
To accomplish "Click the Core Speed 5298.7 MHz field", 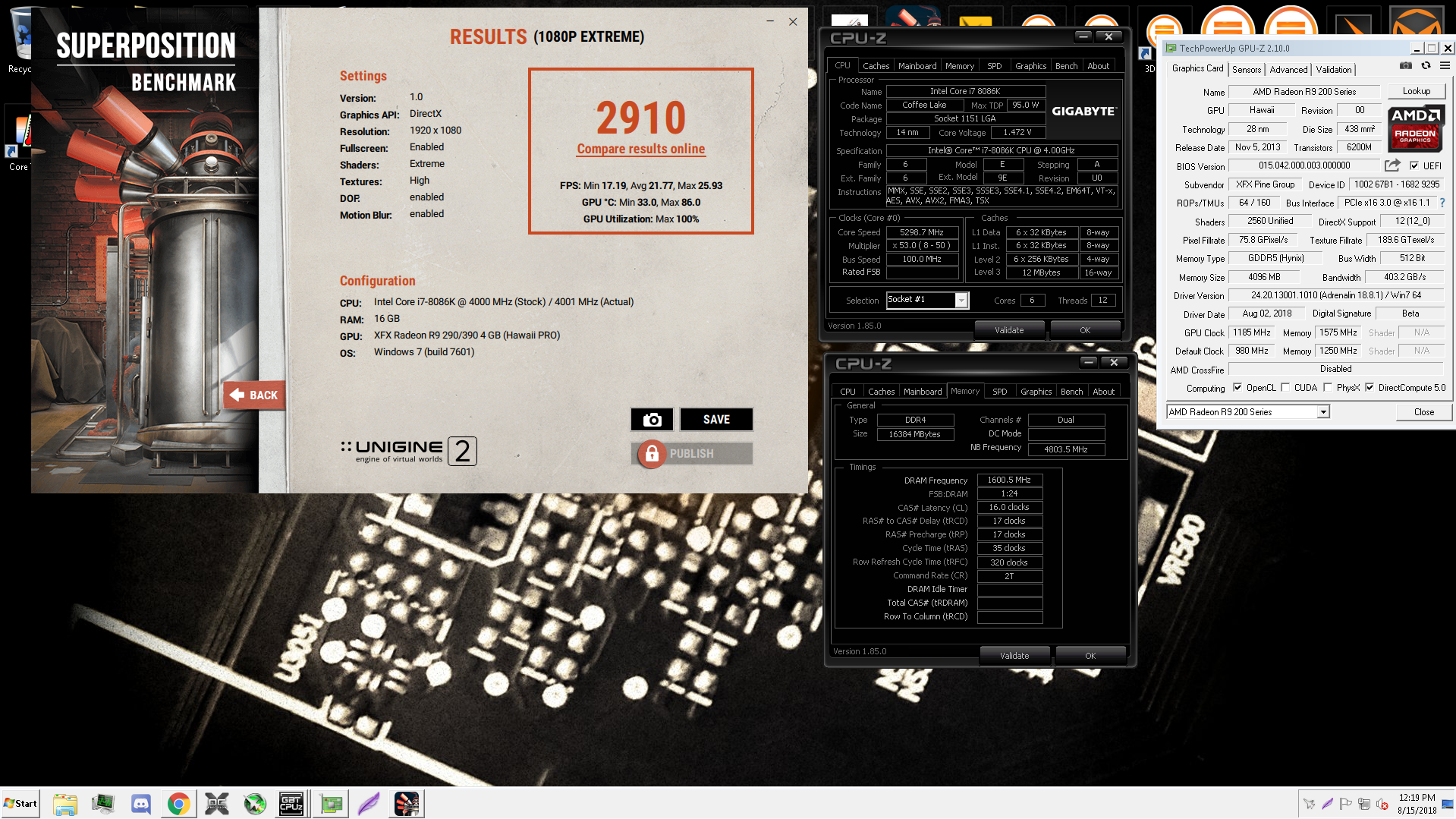I will [x=922, y=232].
